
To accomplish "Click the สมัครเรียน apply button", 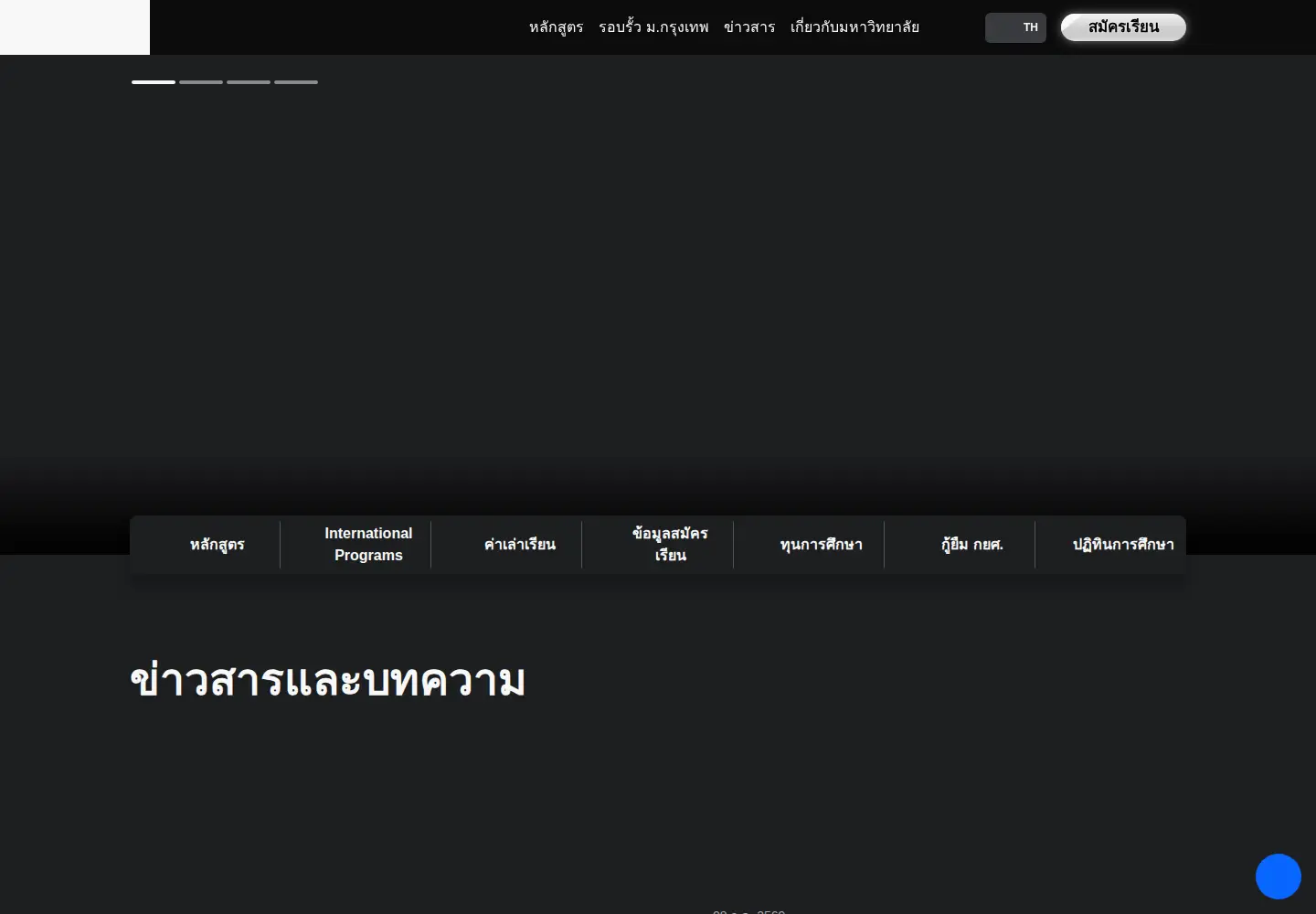I will (1123, 27).
